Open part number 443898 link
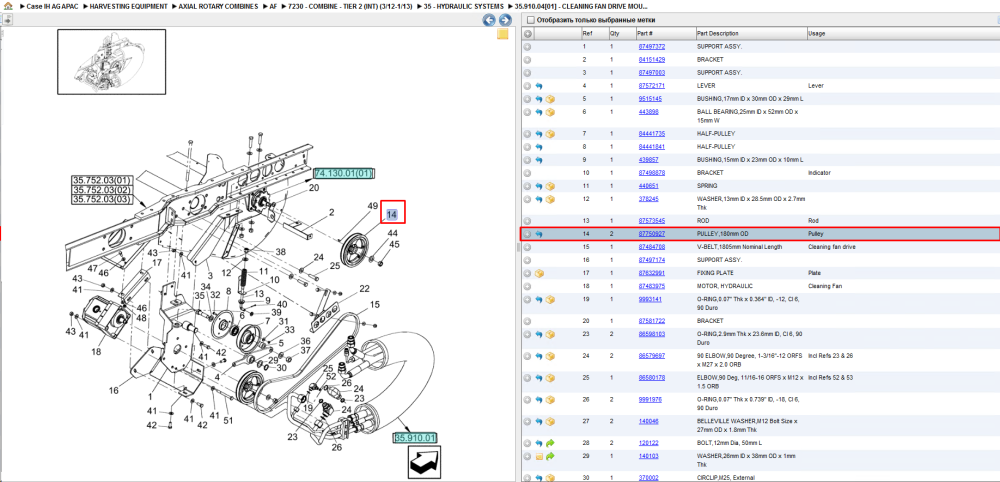The width and height of the screenshot is (1000, 482). pos(649,112)
